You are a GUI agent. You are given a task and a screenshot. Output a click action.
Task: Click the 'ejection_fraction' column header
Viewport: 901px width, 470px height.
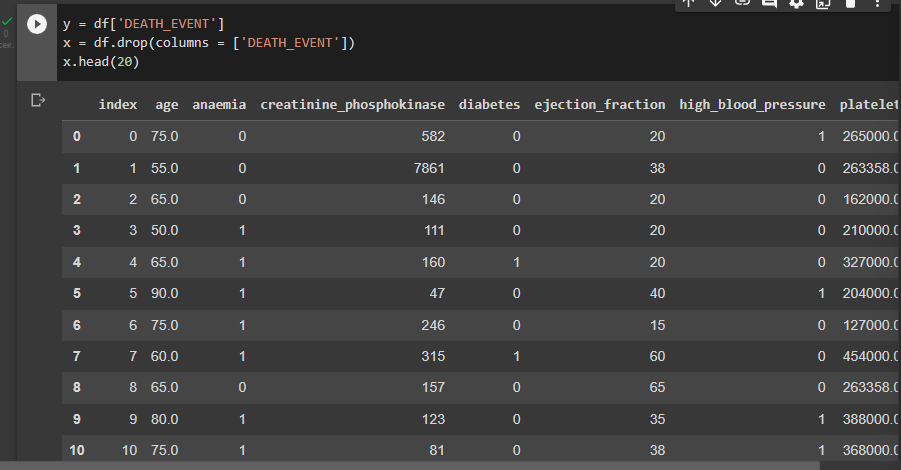click(x=599, y=105)
